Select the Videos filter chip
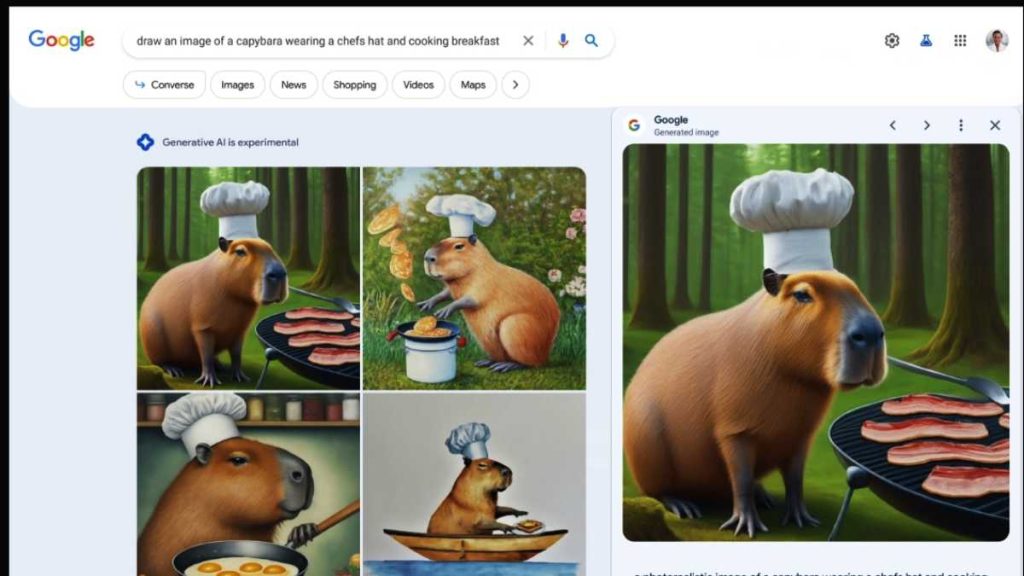This screenshot has width=1024, height=576. (x=418, y=85)
